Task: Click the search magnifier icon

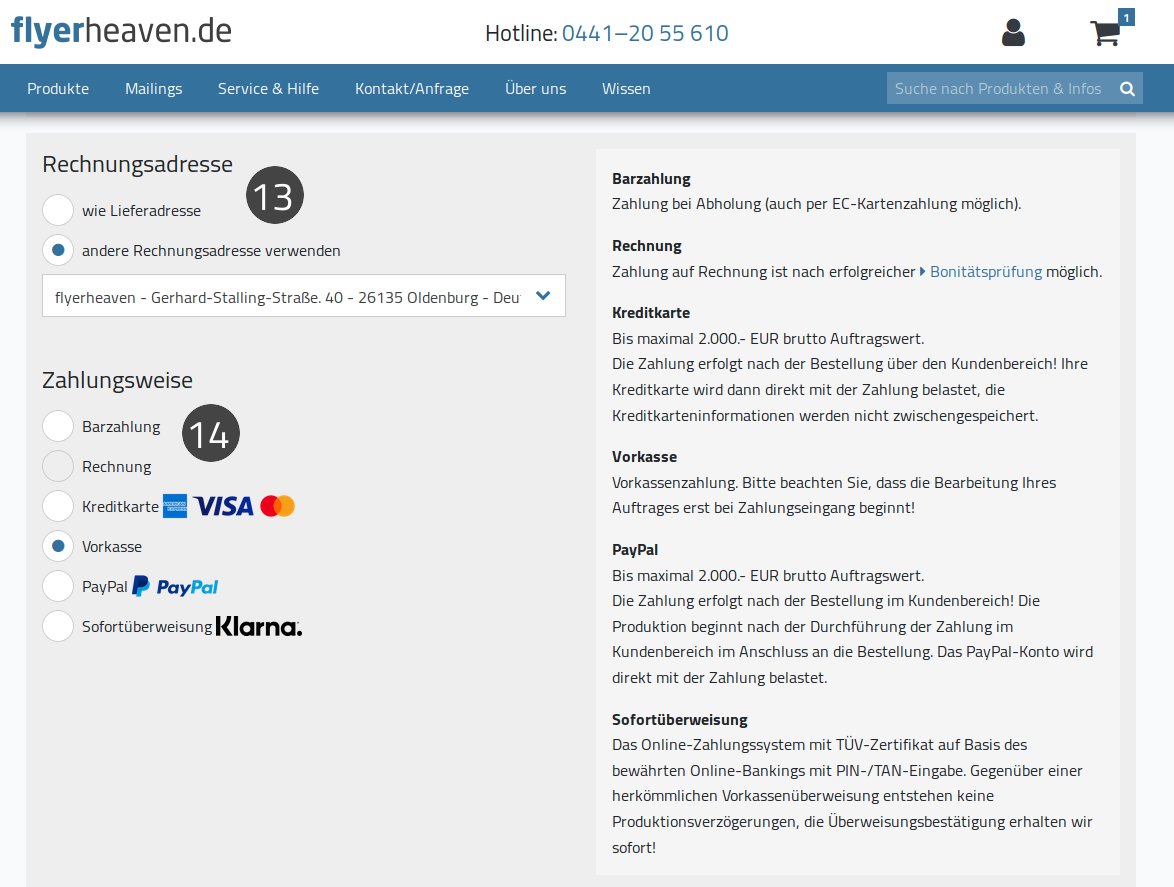Action: pos(1127,88)
